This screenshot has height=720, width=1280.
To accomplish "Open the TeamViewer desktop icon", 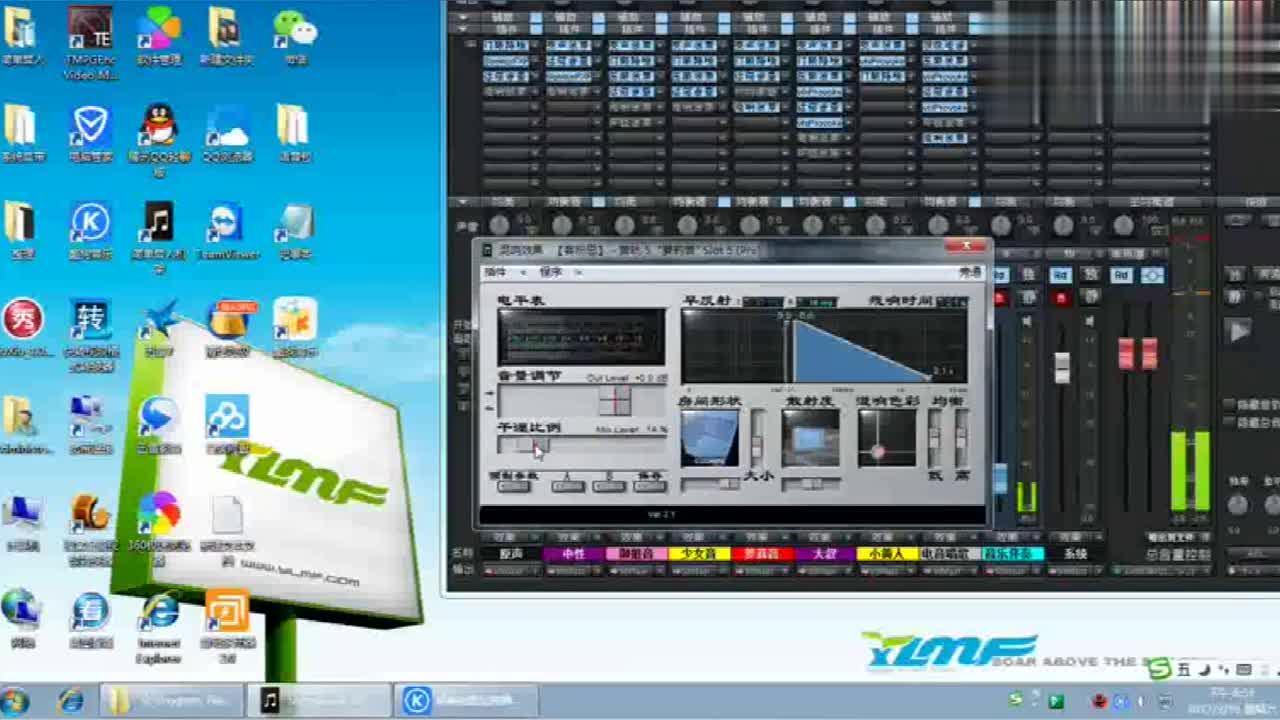I will click(226, 225).
